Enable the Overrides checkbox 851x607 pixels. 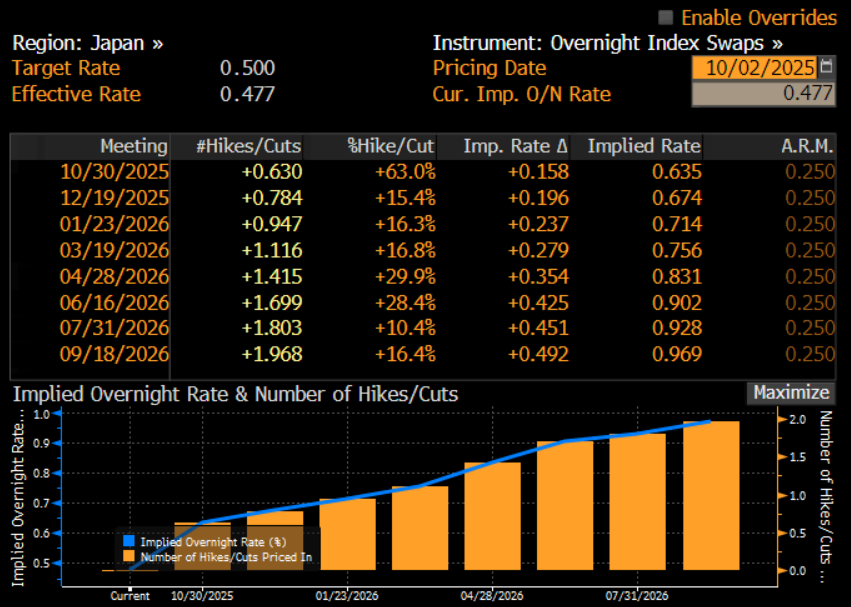tap(666, 18)
